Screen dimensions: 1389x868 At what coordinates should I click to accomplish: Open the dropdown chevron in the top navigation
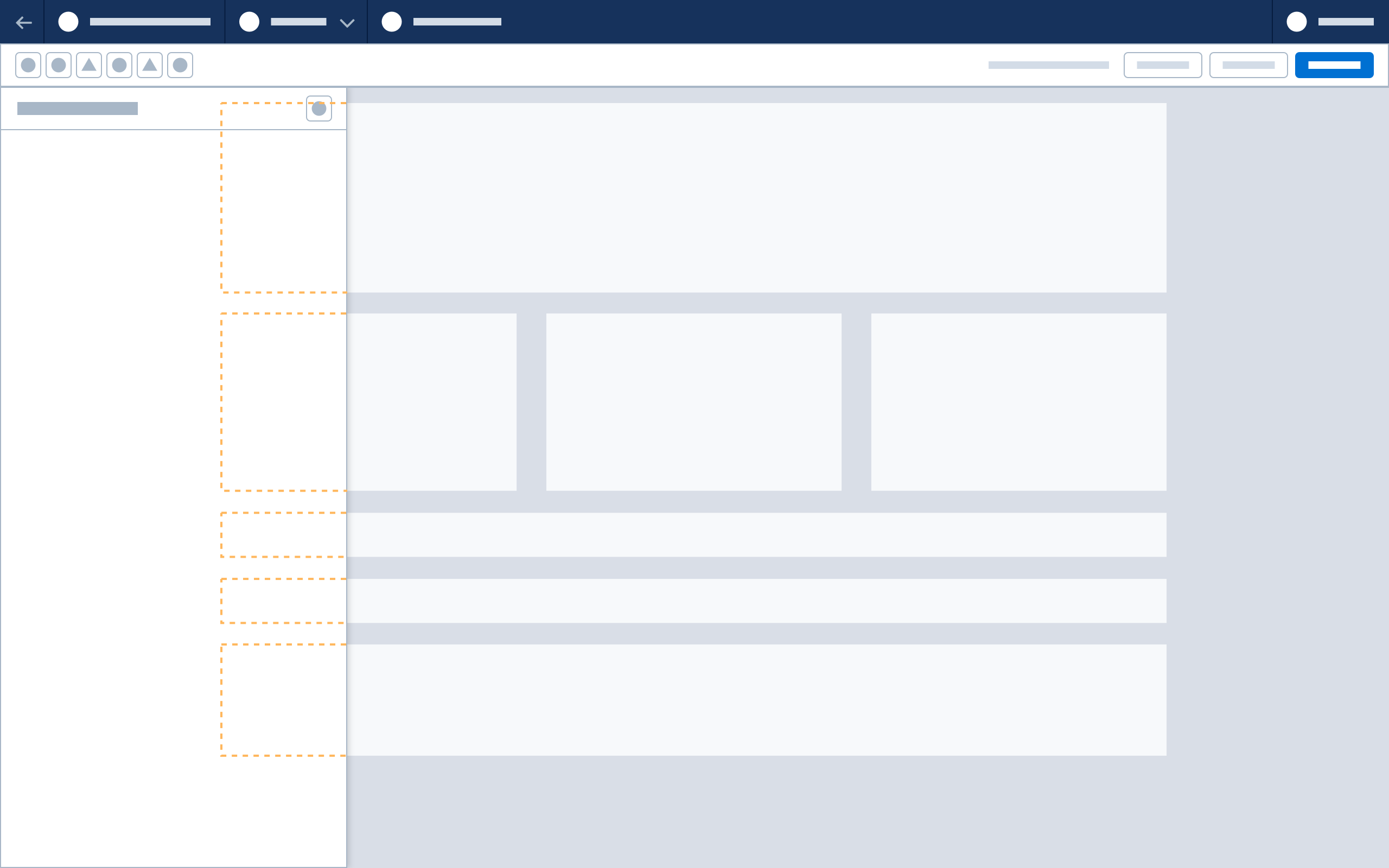click(346, 23)
